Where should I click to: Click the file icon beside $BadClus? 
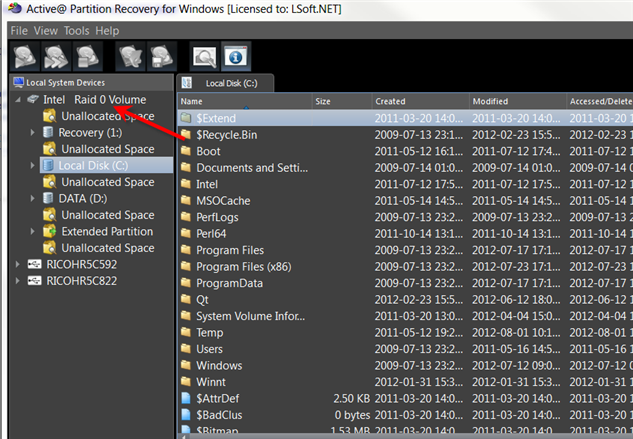click(186, 415)
